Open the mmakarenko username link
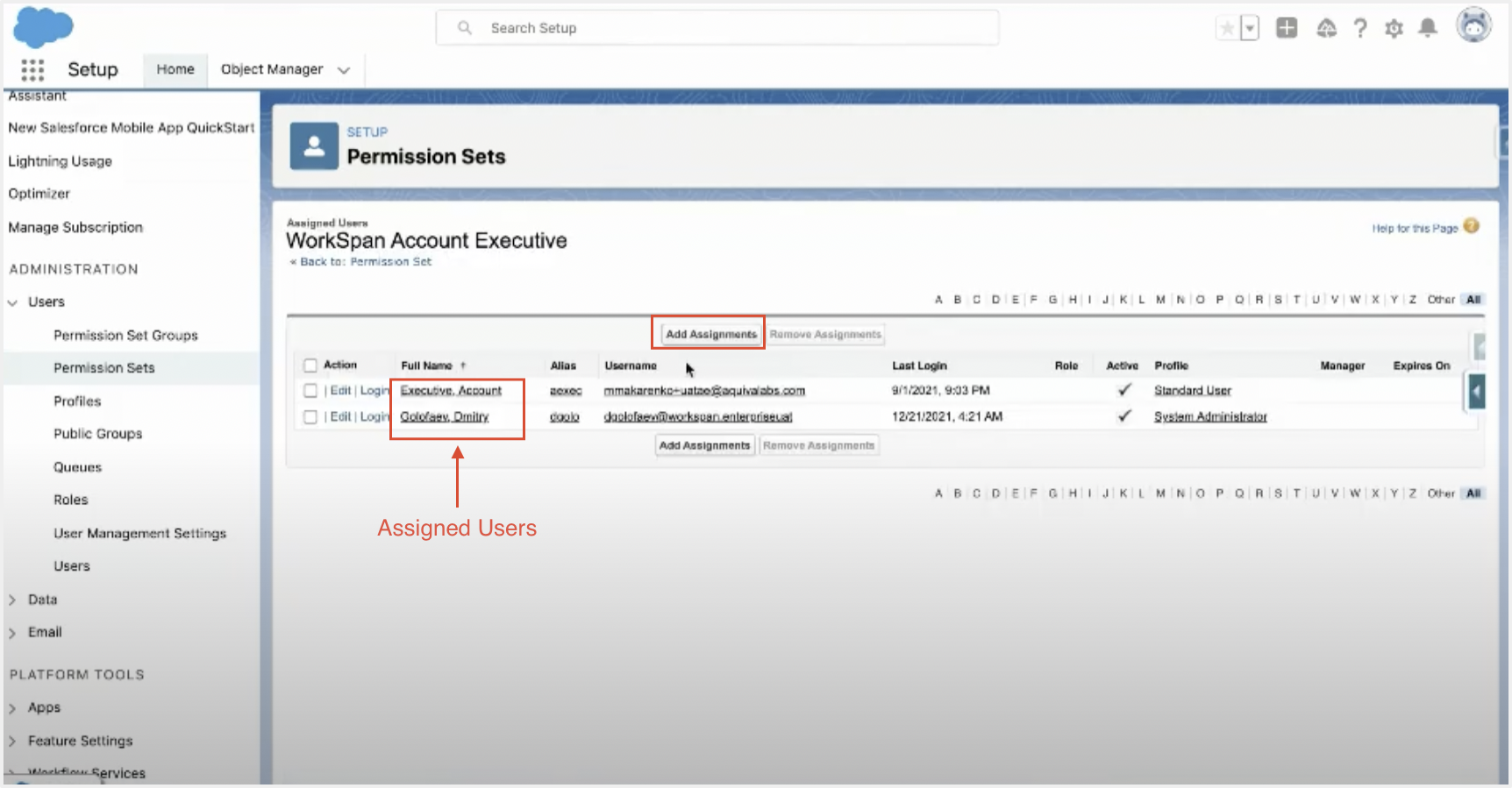1512x788 pixels. (x=704, y=391)
